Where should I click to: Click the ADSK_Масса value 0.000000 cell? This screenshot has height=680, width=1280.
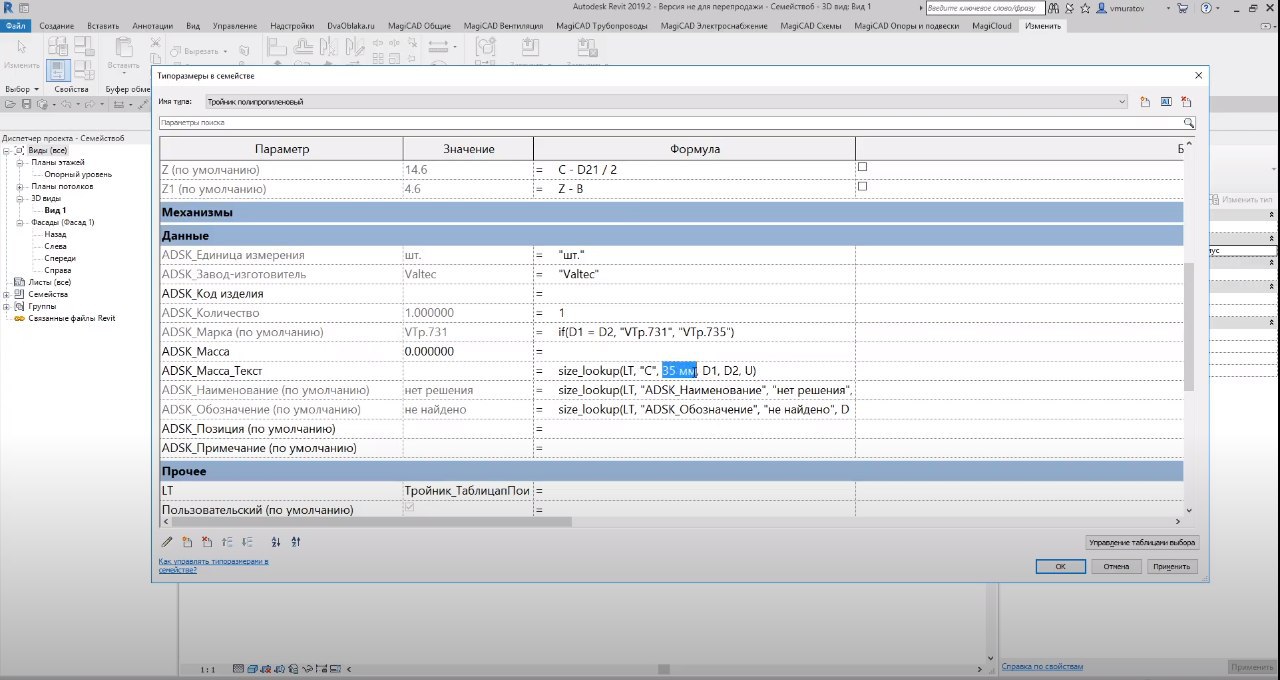(x=467, y=352)
